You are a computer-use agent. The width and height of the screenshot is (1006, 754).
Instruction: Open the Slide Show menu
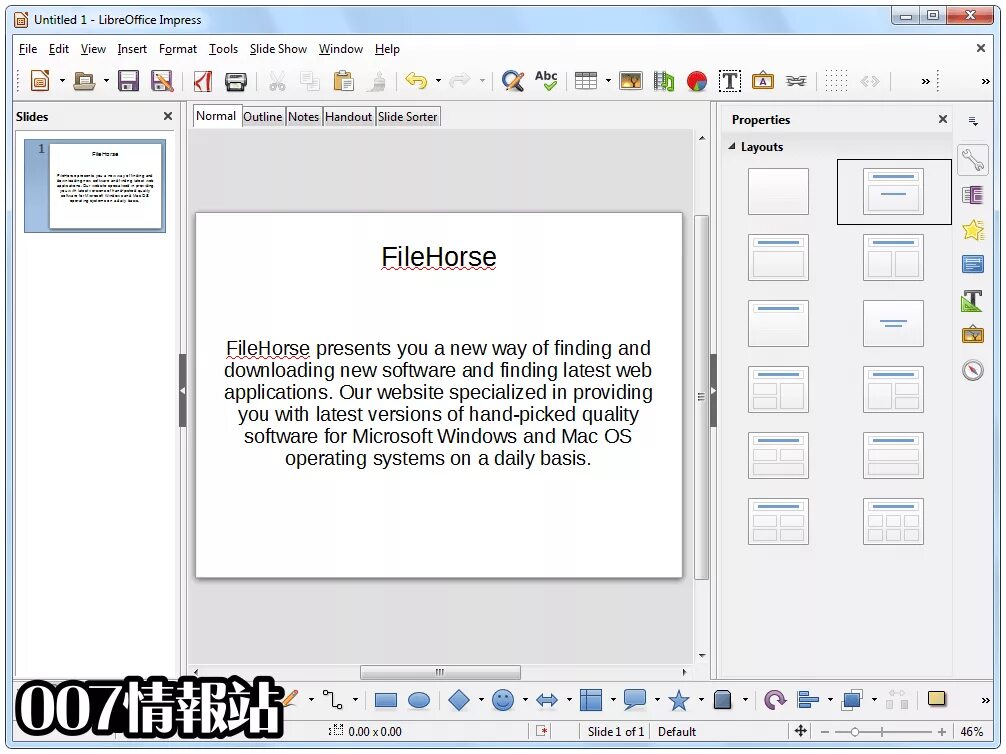tap(278, 49)
